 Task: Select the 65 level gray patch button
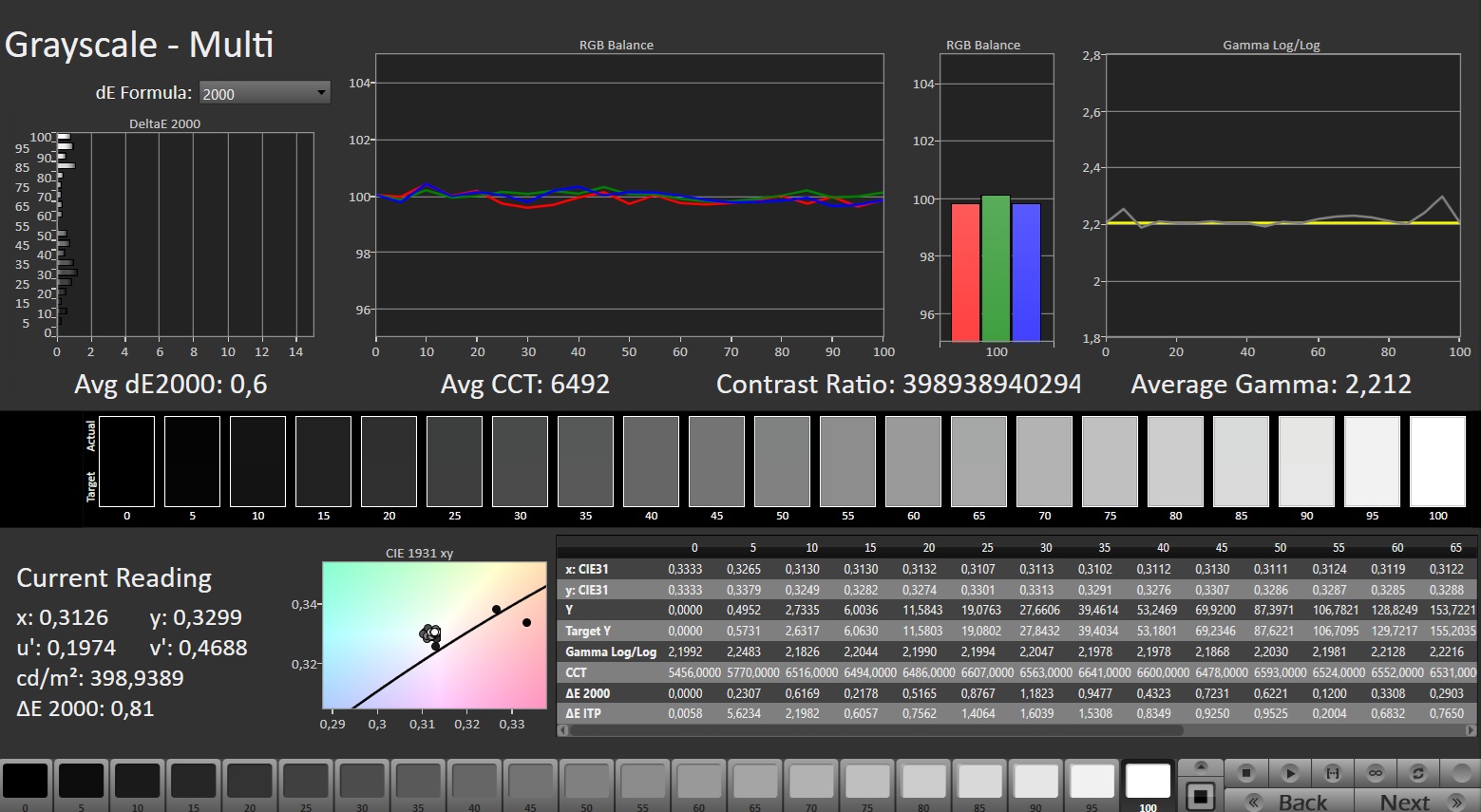(754, 784)
